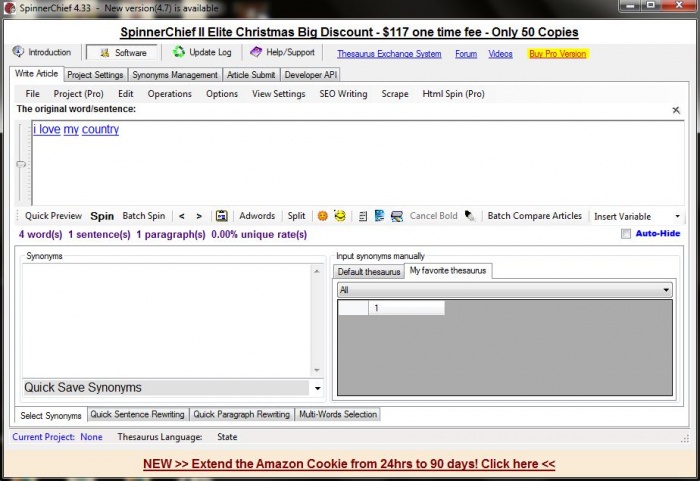Click the column header '1' in thesaurus grid

(x=406, y=308)
